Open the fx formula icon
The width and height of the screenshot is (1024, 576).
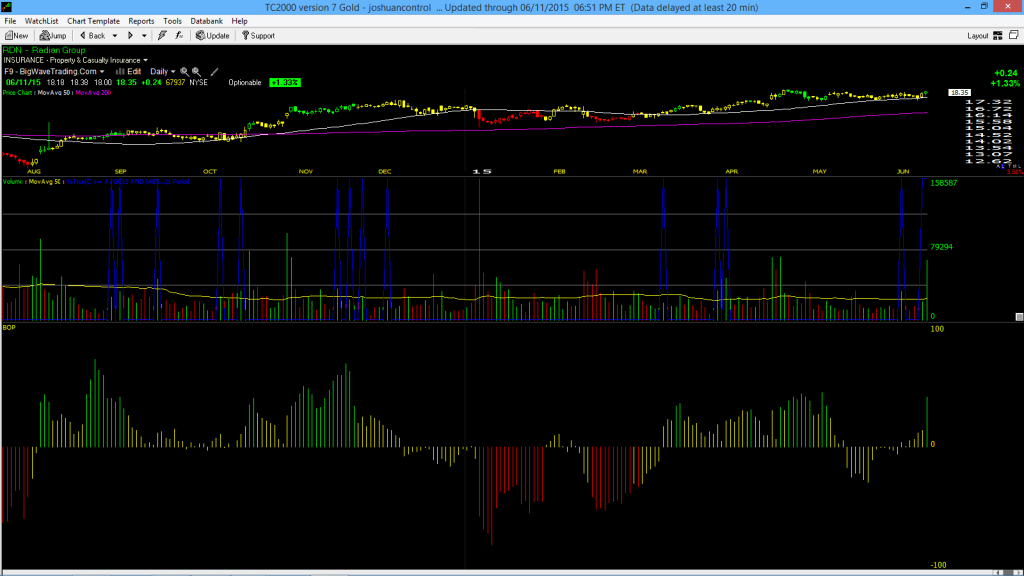click(x=179, y=36)
